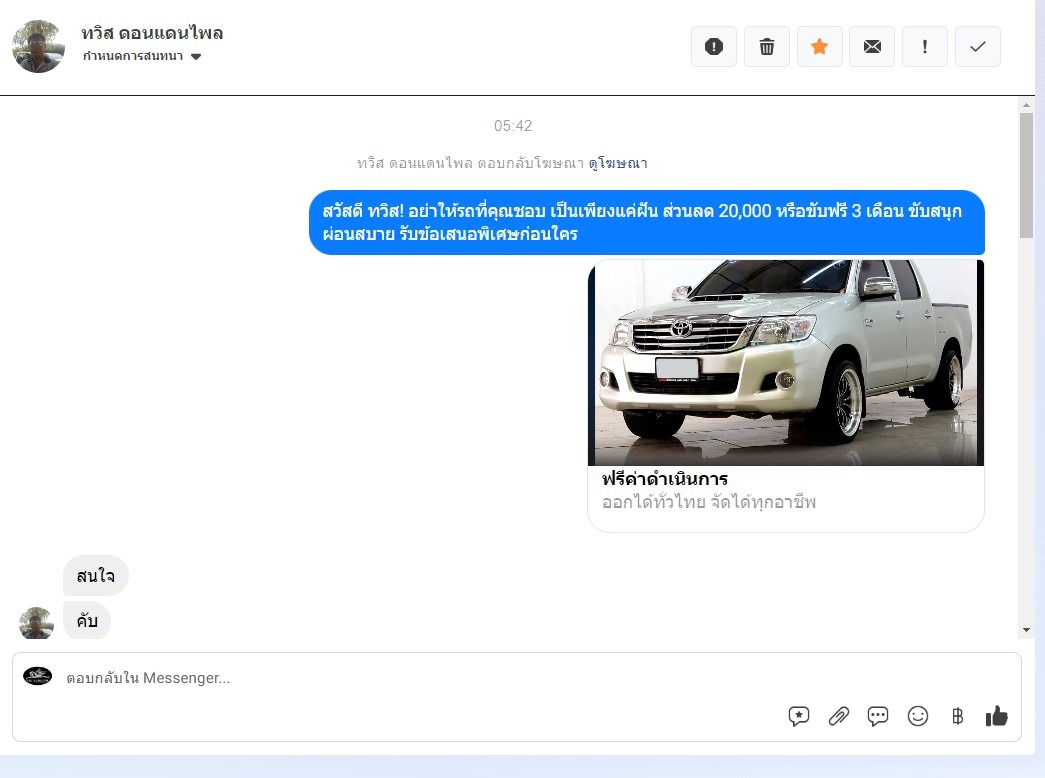This screenshot has height=778, width=1045.
Task: Mark conversation unread via envelope icon
Action: [x=872, y=47]
